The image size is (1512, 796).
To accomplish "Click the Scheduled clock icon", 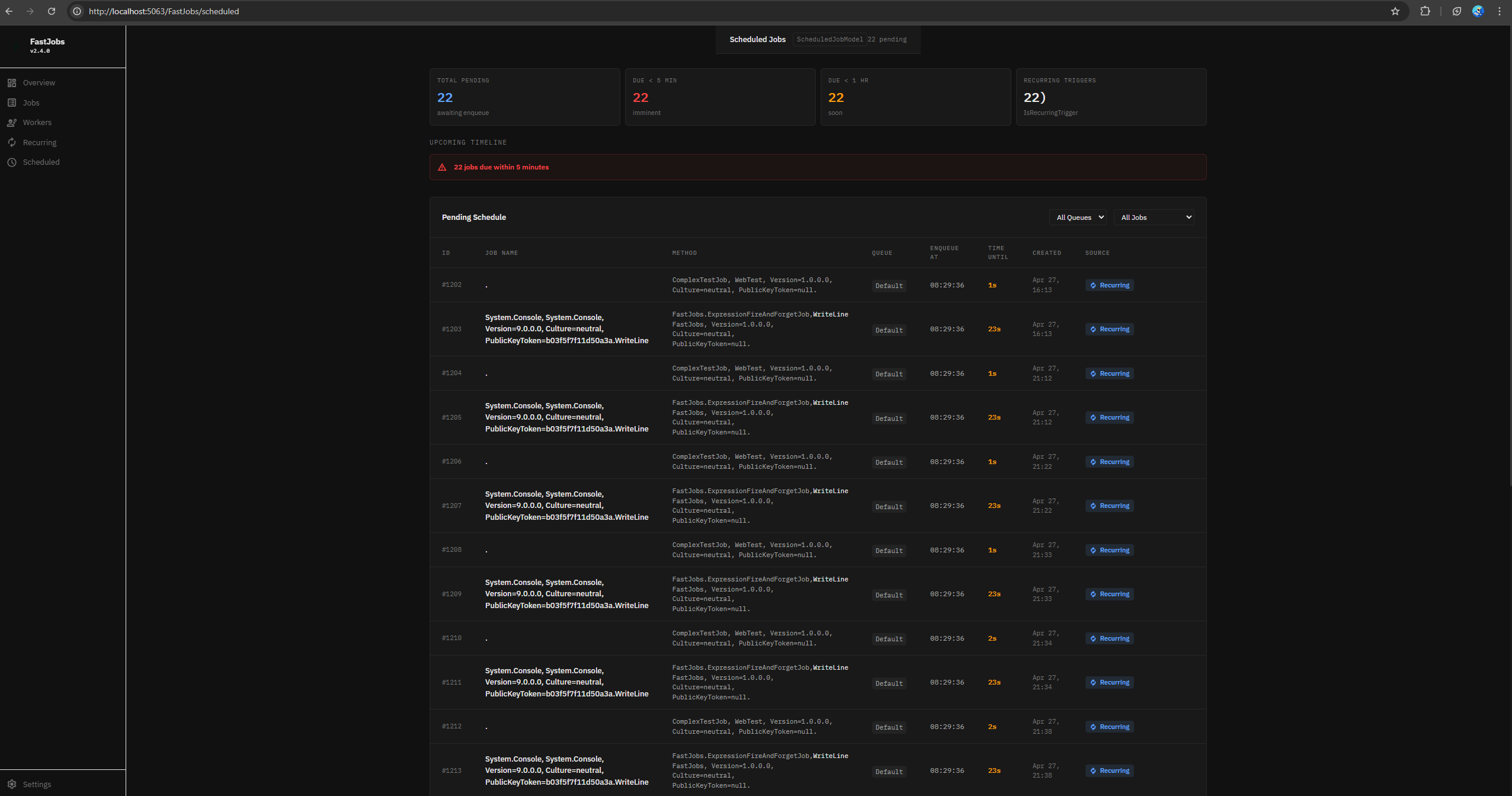I will pos(12,162).
